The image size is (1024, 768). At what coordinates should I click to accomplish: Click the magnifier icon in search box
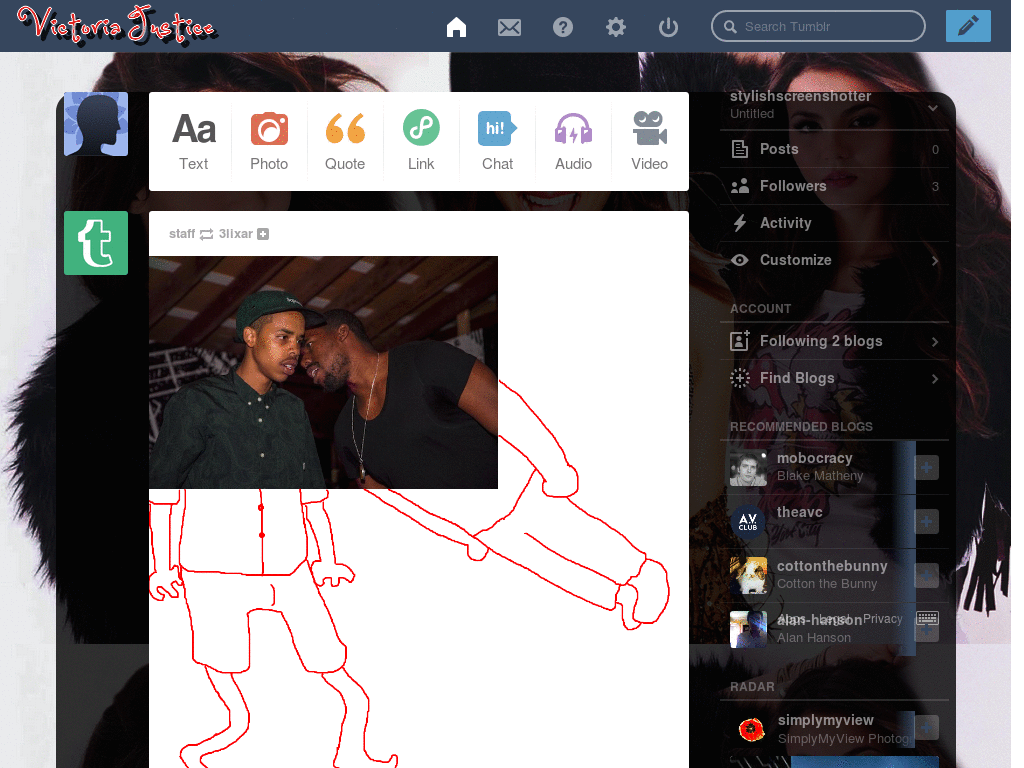pyautogui.click(x=730, y=27)
